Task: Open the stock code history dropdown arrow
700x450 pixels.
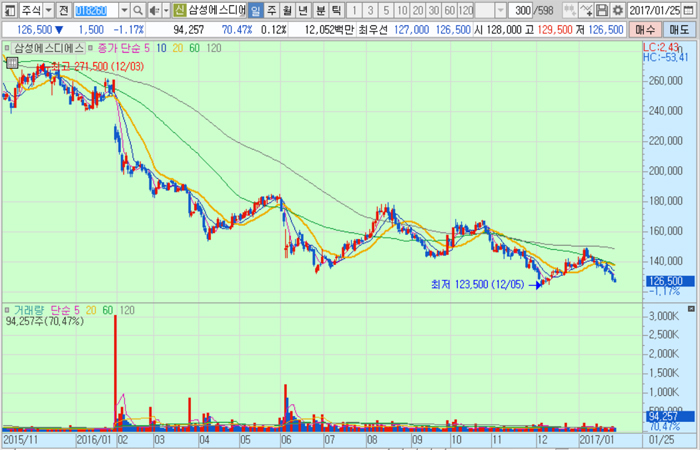Action: tap(124, 10)
